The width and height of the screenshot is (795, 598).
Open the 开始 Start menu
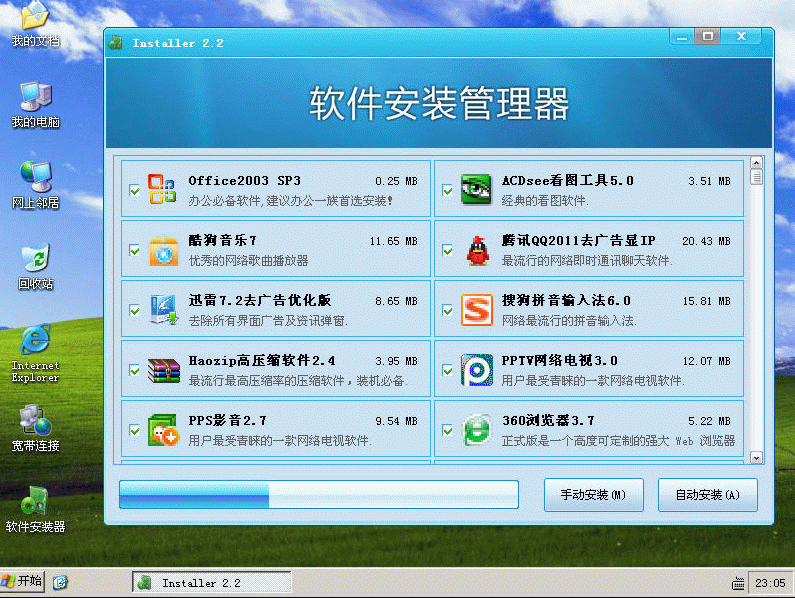click(x=23, y=581)
